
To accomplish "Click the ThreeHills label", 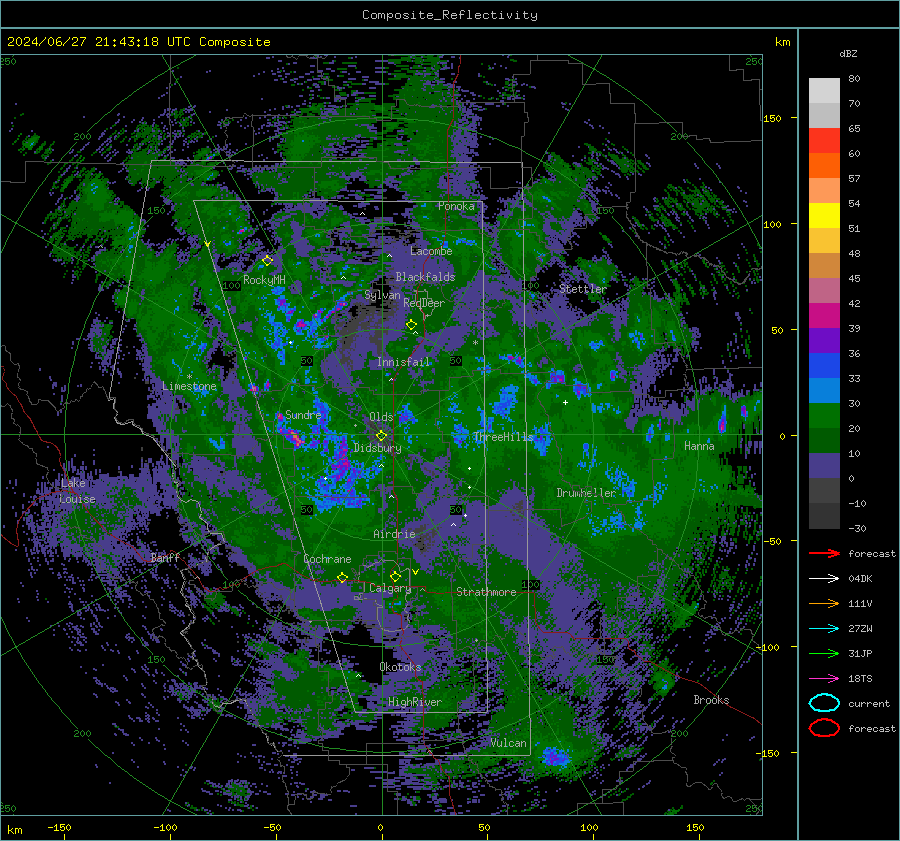I will (x=503, y=437).
